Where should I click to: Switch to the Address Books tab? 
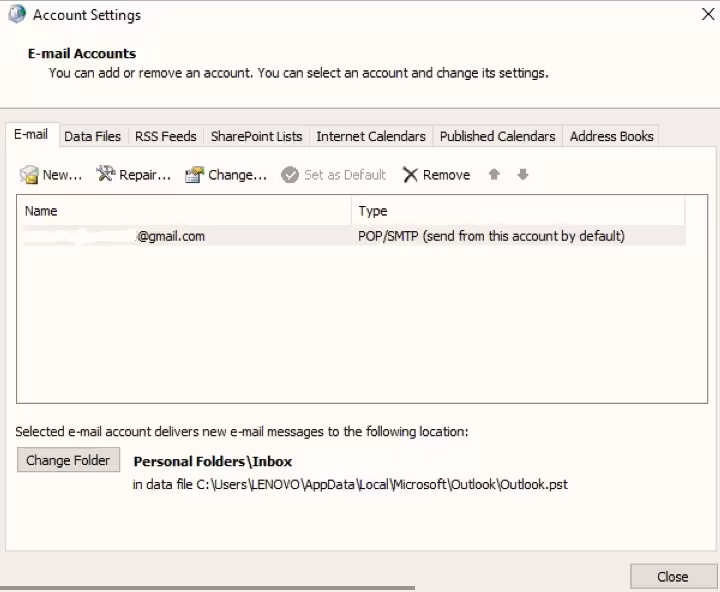point(611,136)
